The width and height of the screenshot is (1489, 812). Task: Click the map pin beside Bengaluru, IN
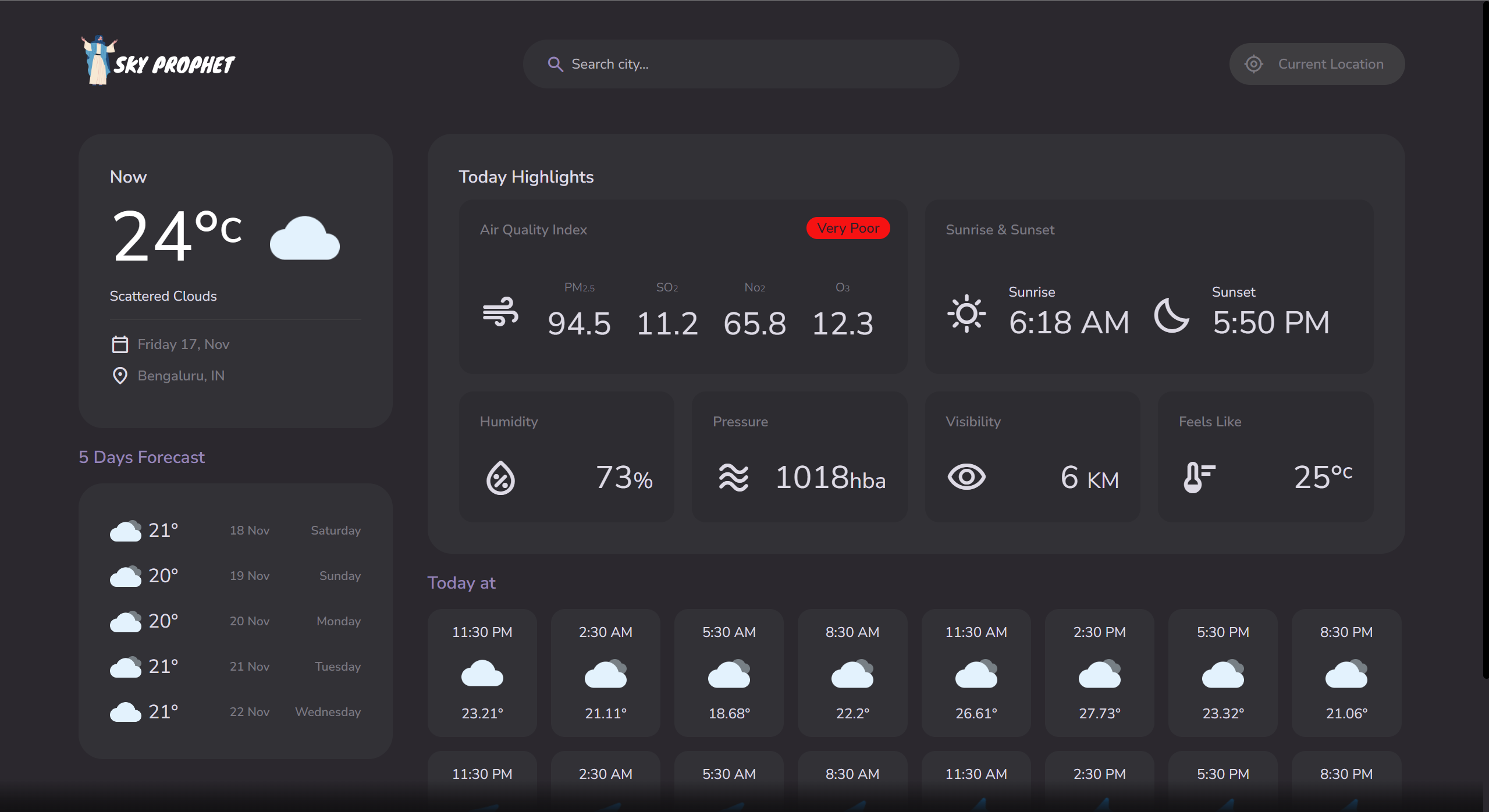click(x=120, y=376)
